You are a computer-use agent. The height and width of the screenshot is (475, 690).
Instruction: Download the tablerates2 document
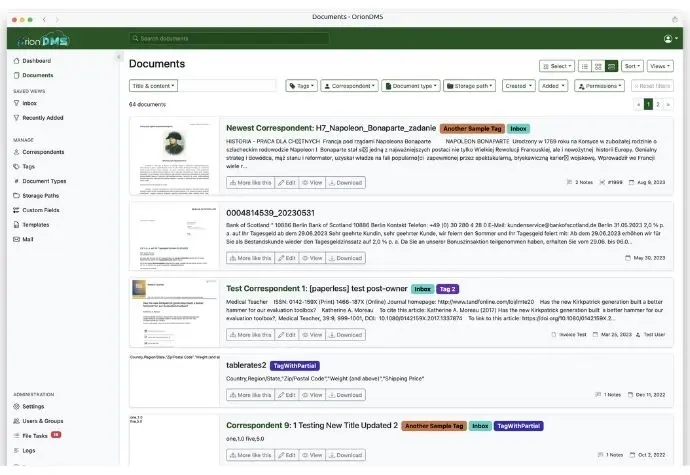coord(345,395)
